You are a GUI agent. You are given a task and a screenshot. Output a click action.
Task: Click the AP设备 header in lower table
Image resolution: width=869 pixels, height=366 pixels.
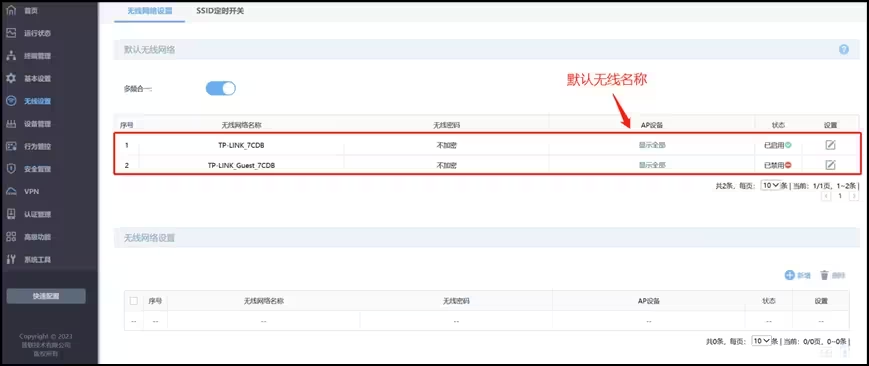pyautogui.click(x=648, y=301)
